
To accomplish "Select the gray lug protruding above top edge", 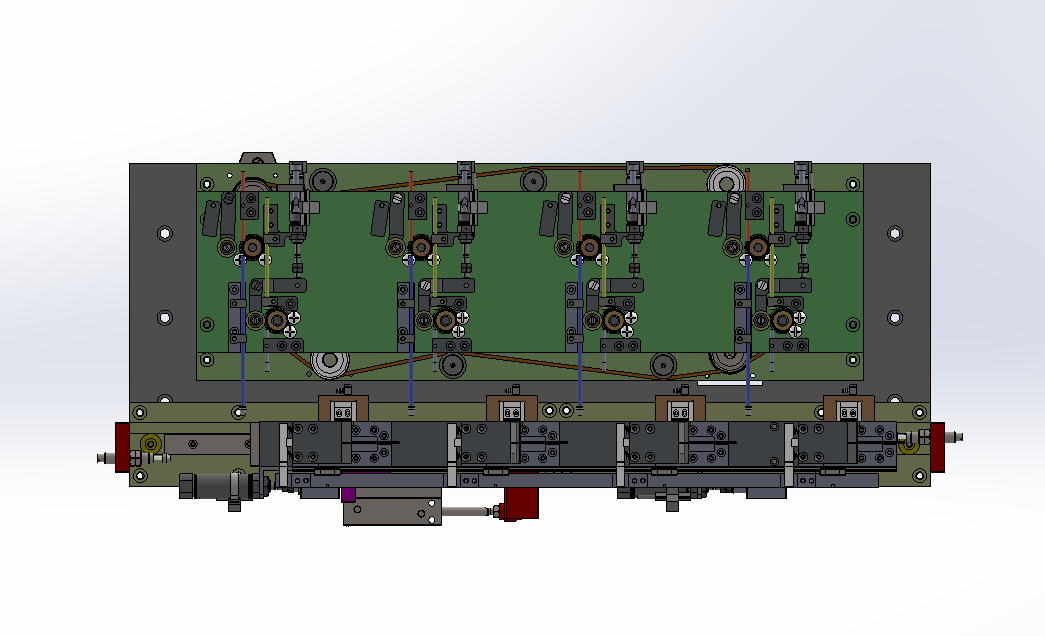I will coord(257,158).
